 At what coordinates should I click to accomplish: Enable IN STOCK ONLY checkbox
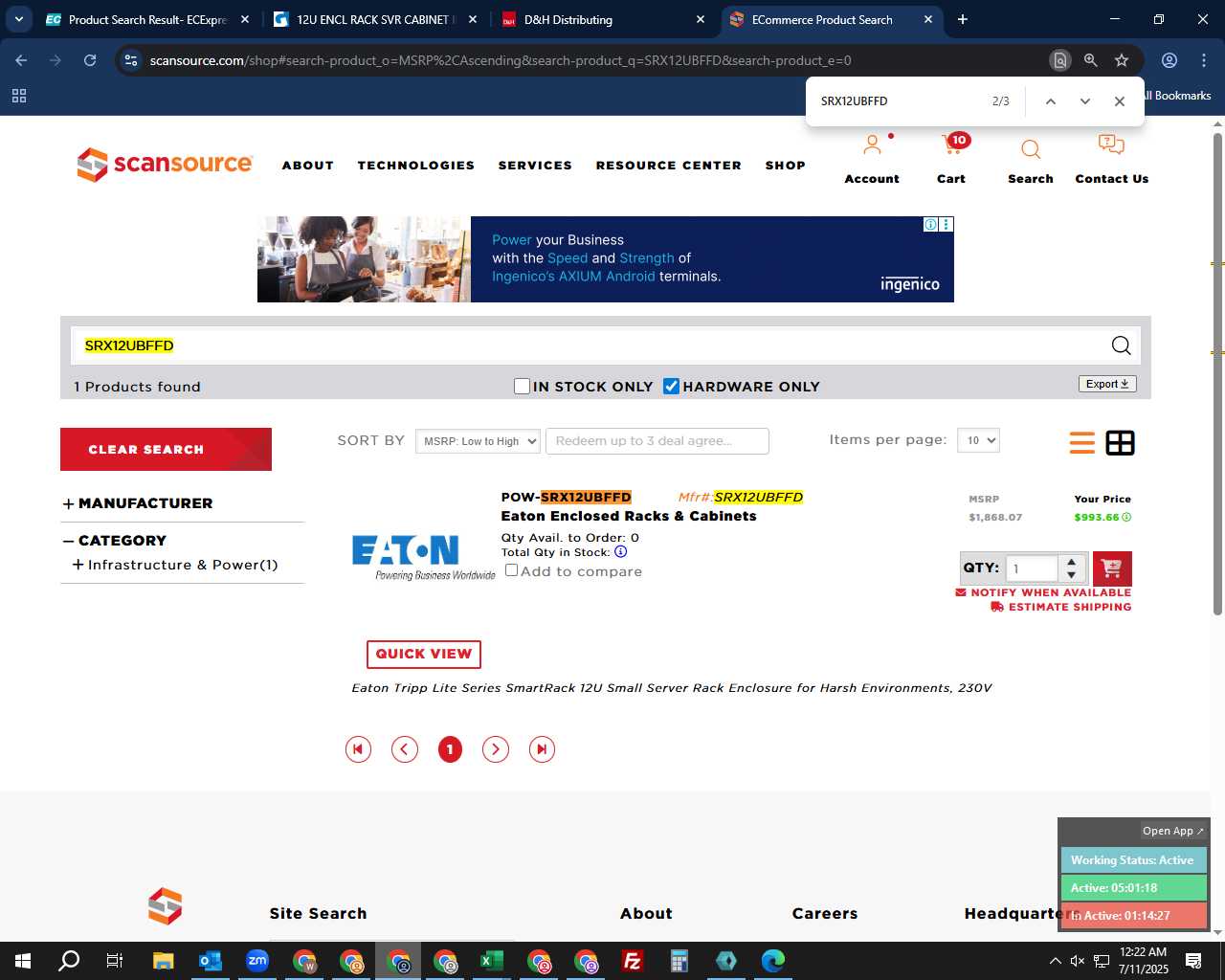click(x=522, y=387)
